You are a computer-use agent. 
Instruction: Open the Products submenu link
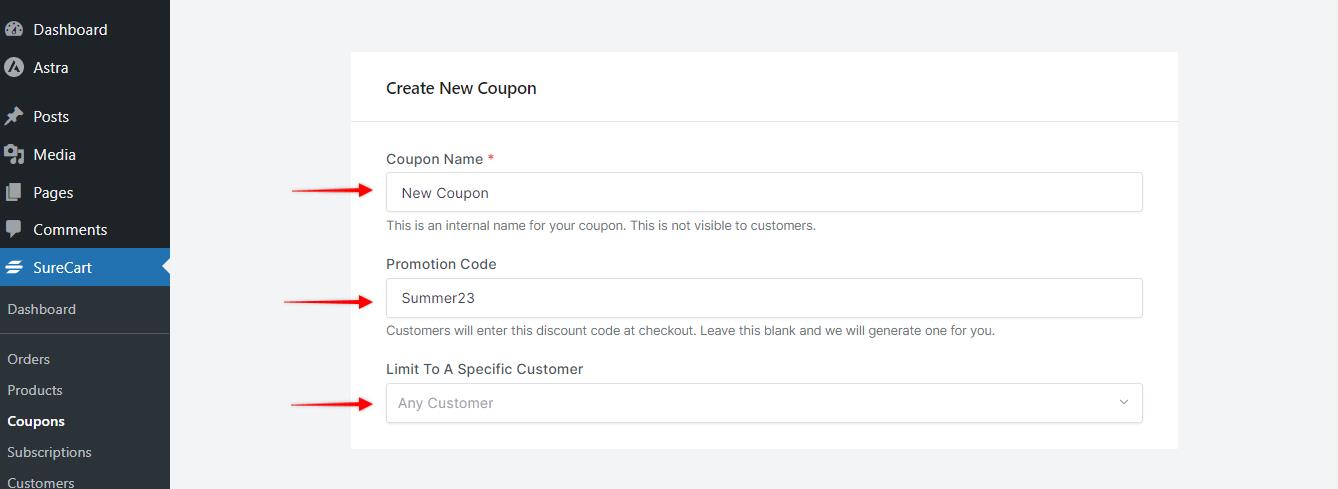click(35, 390)
